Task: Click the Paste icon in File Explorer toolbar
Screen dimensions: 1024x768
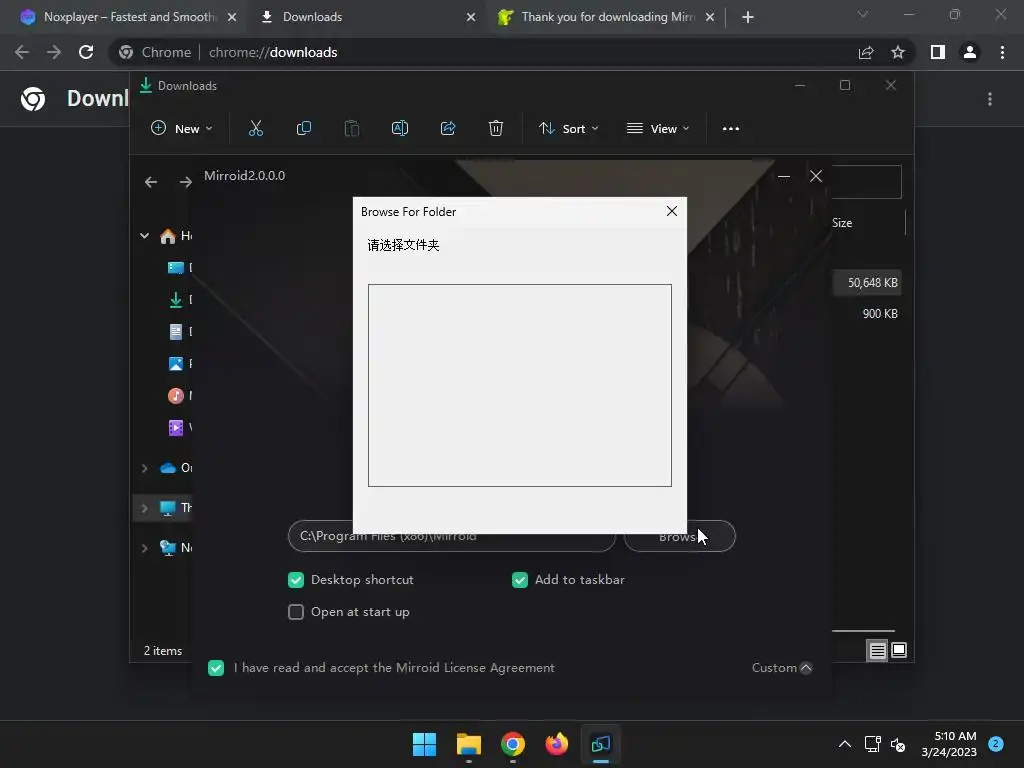Action: click(352, 129)
